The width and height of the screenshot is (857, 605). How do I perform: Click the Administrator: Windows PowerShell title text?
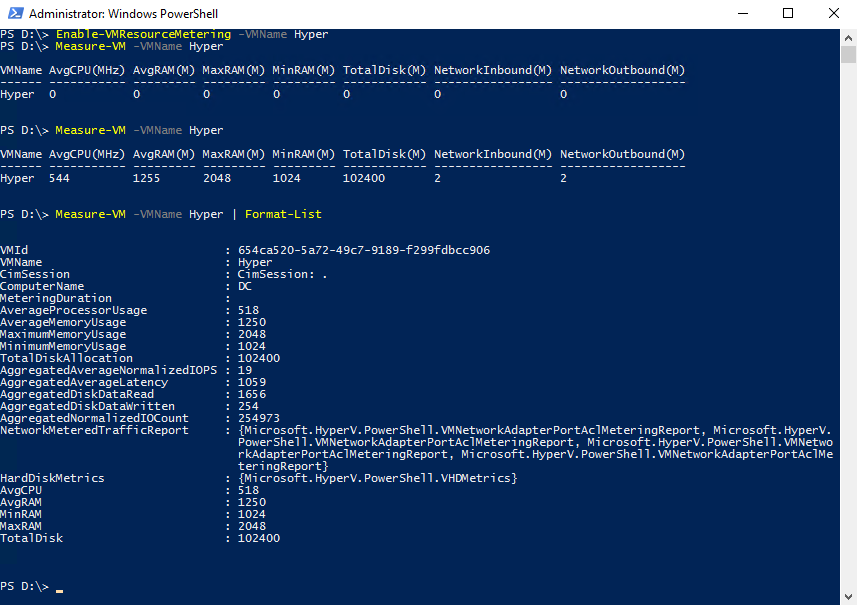pos(124,14)
